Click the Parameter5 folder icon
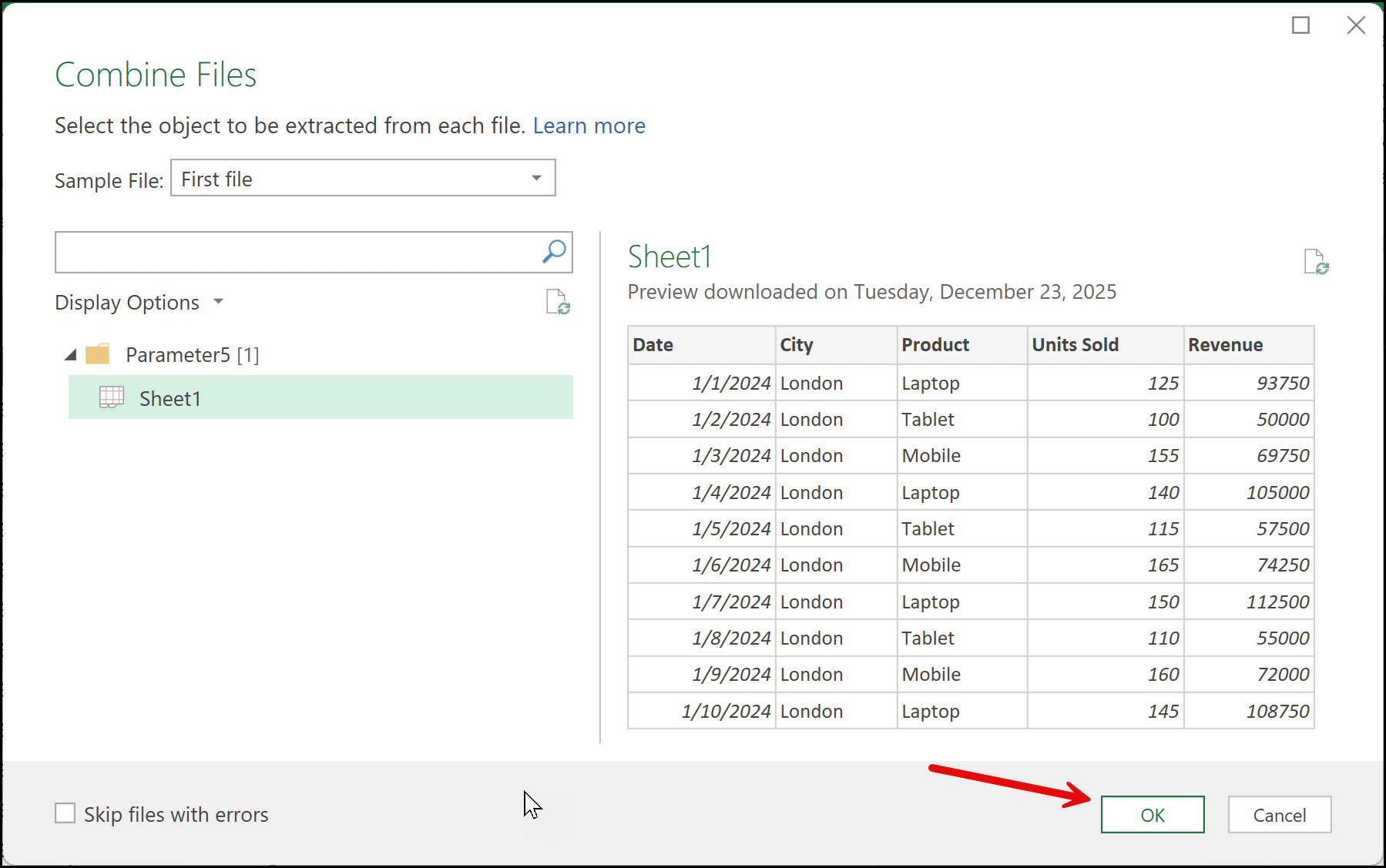The width and height of the screenshot is (1386, 868). [x=98, y=354]
